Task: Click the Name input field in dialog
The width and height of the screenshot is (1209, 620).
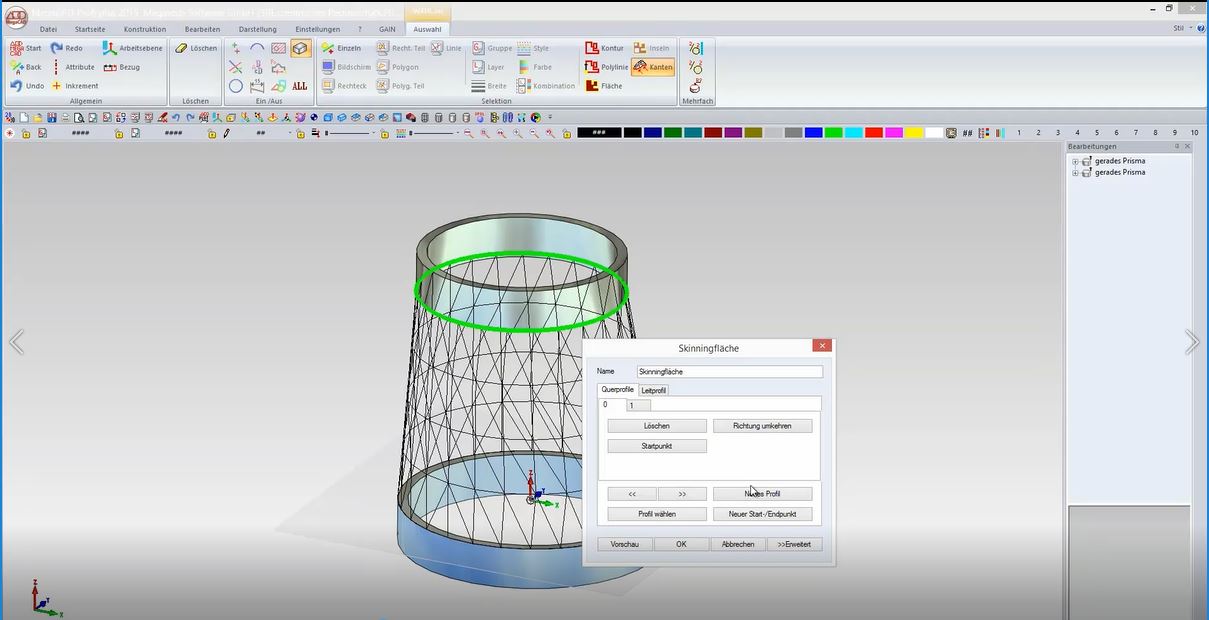Action: point(729,371)
